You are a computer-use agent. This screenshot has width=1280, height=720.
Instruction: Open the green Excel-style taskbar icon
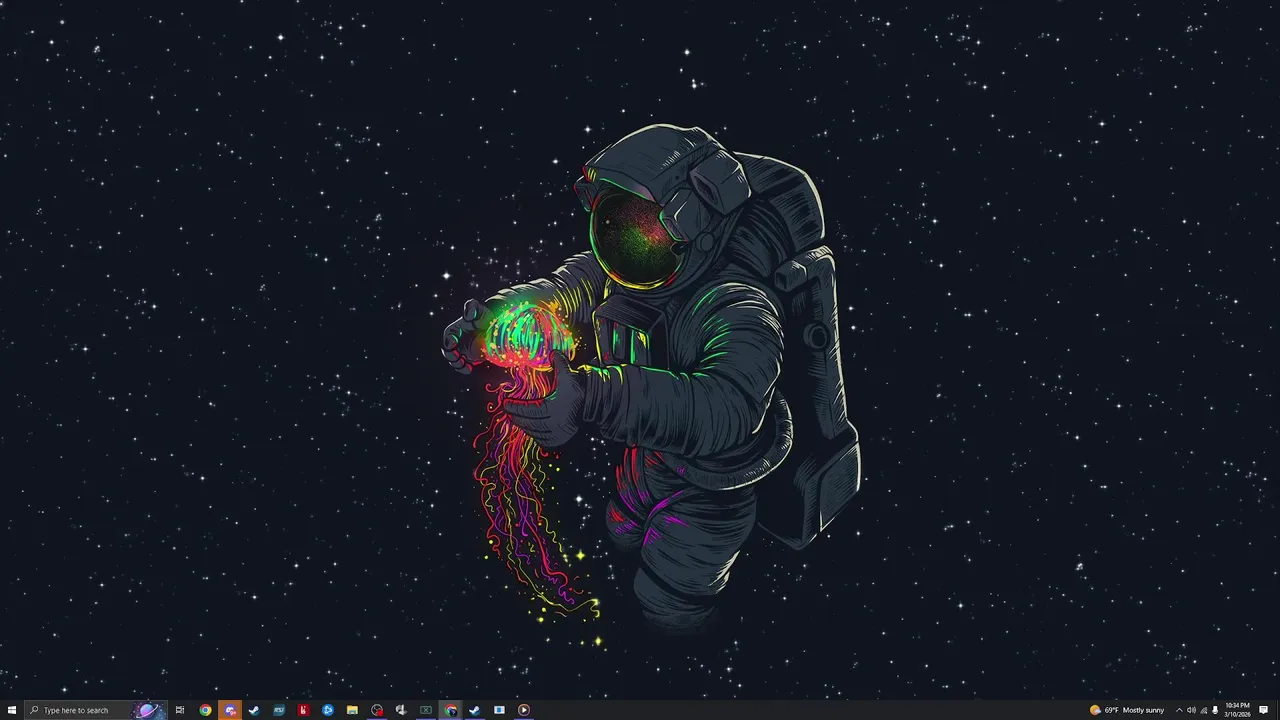coord(426,710)
